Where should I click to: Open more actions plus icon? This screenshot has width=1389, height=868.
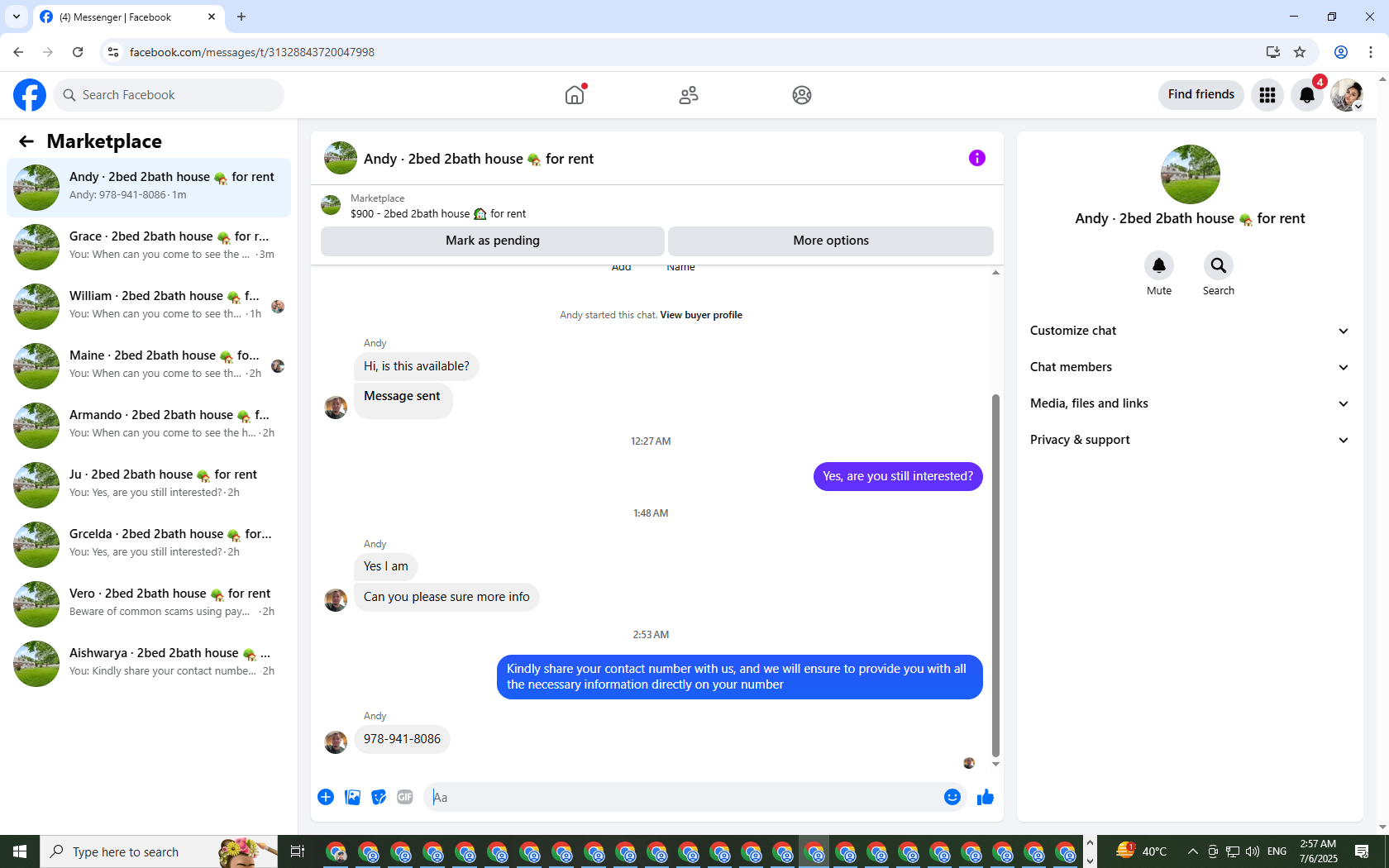pyautogui.click(x=326, y=797)
